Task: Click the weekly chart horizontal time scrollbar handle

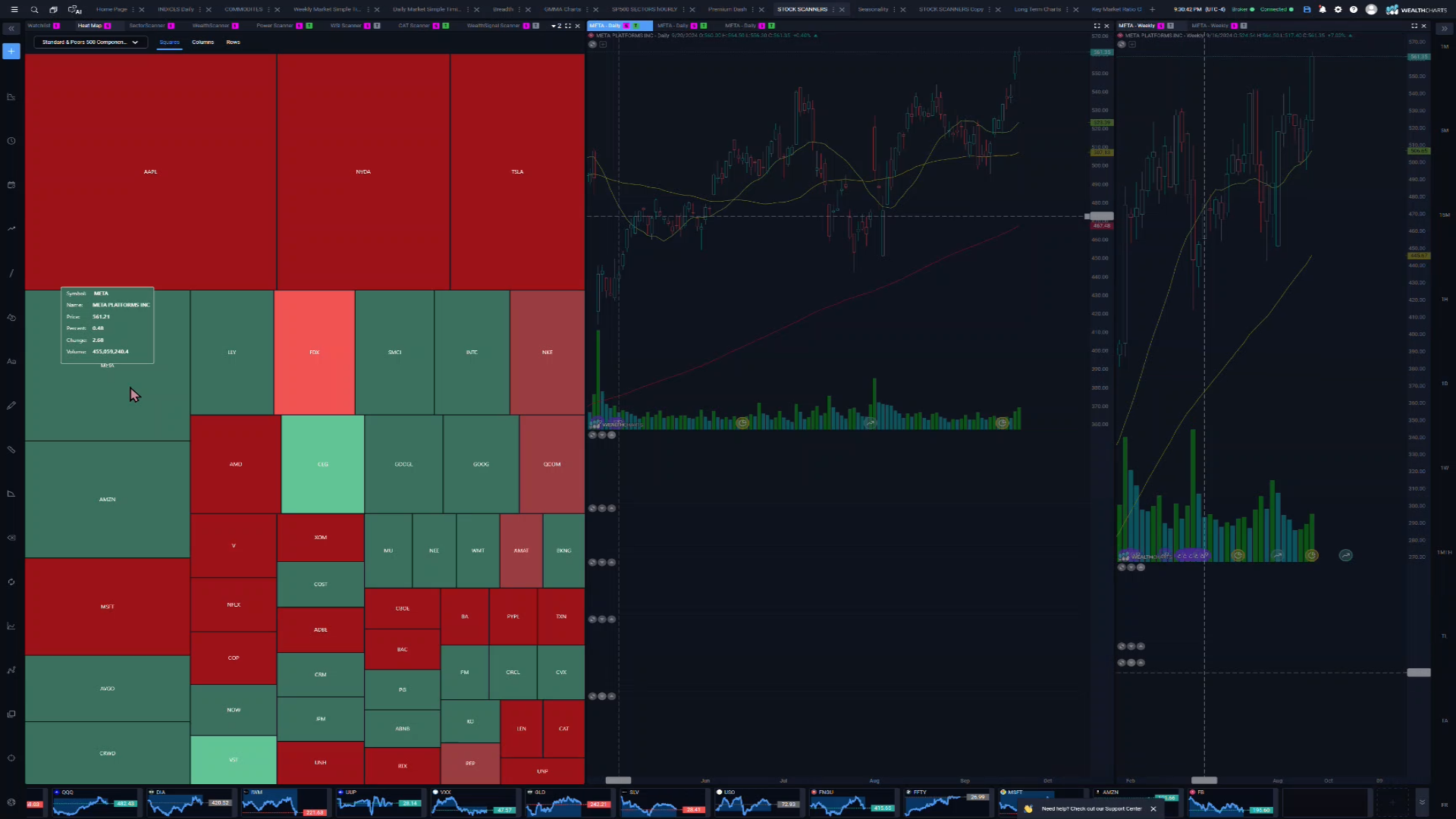Action: (1204, 780)
